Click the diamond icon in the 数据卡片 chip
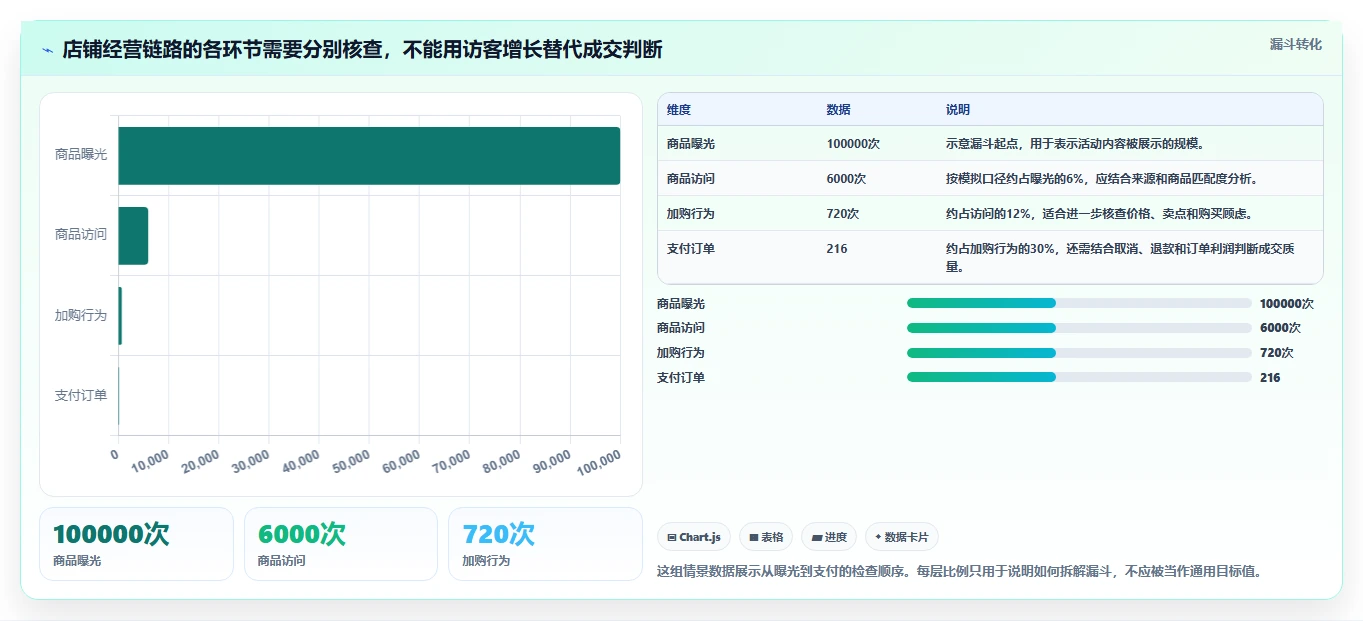The height and width of the screenshot is (621, 1363). [878, 537]
